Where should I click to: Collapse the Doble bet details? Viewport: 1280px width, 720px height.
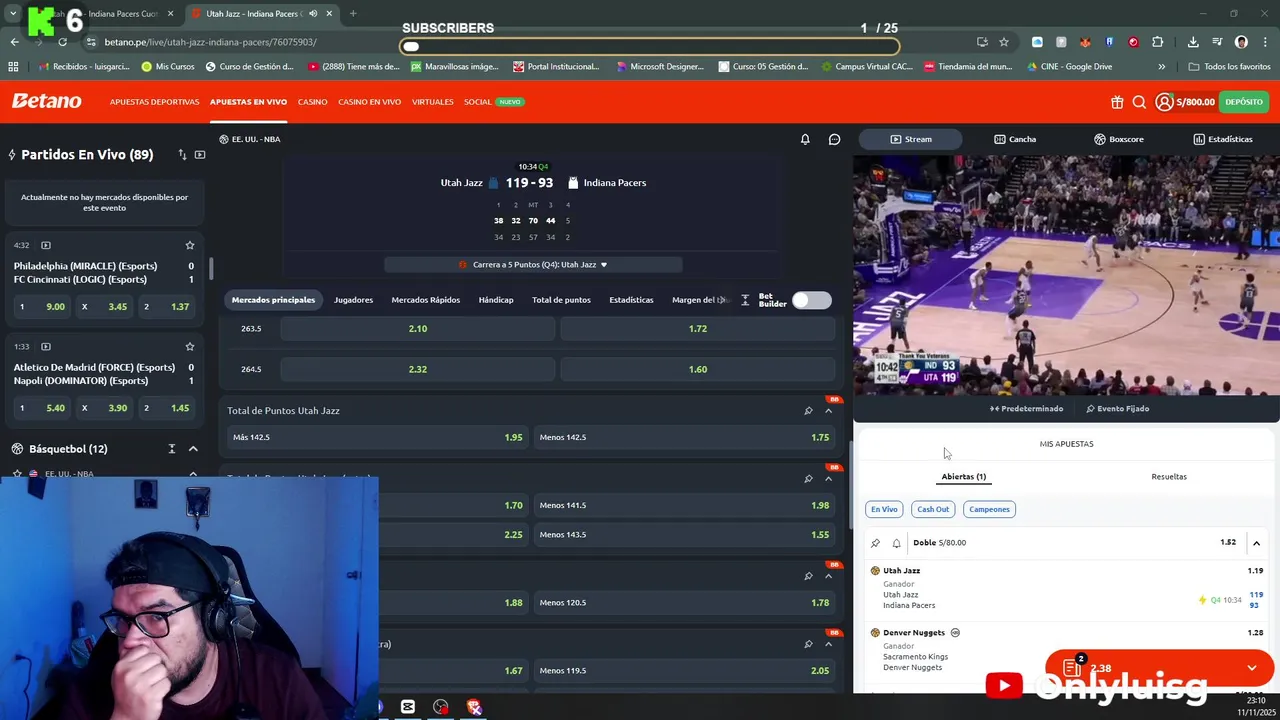coord(1256,543)
